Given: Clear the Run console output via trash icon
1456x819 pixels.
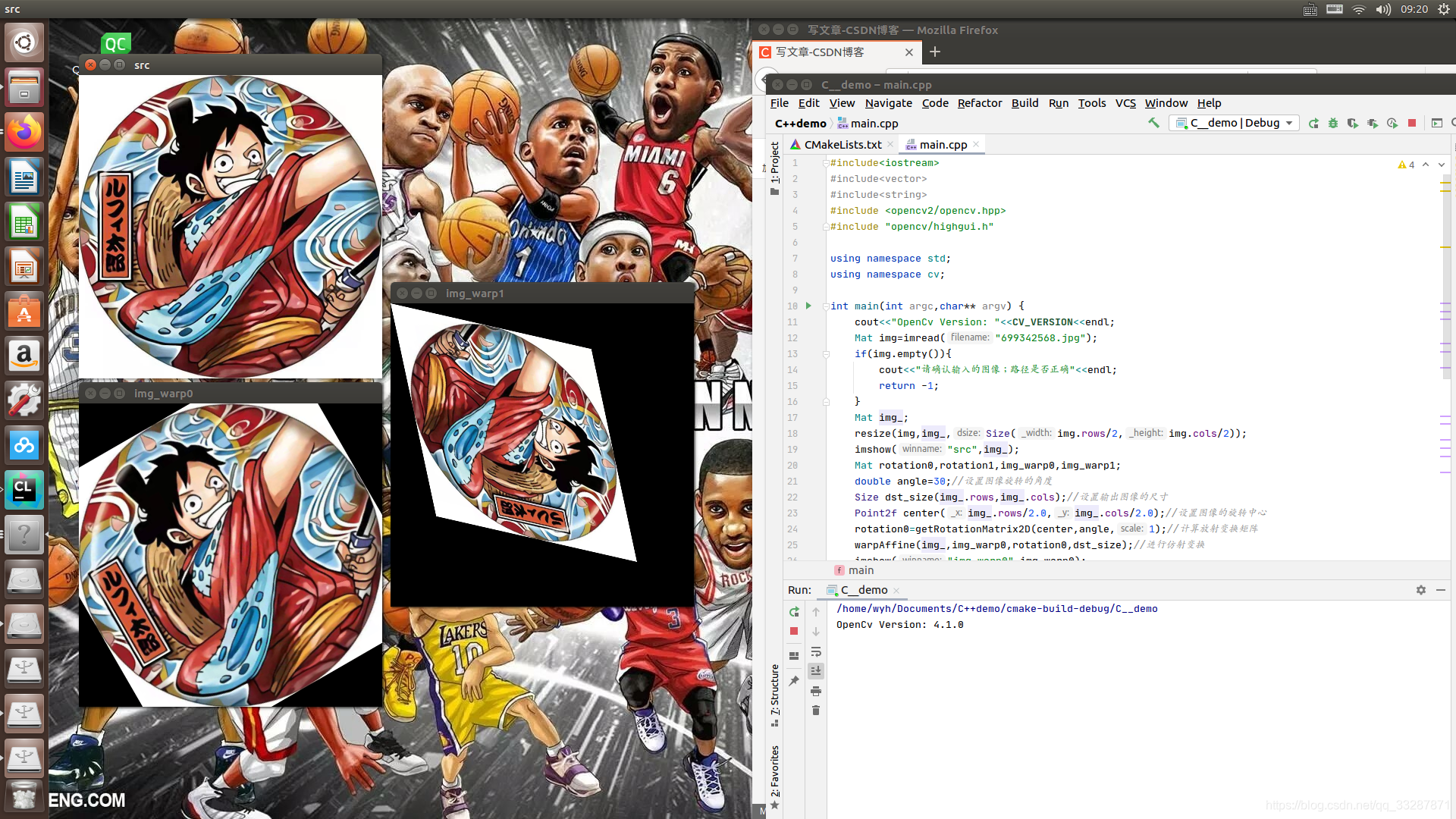Looking at the screenshot, I should pyautogui.click(x=816, y=711).
